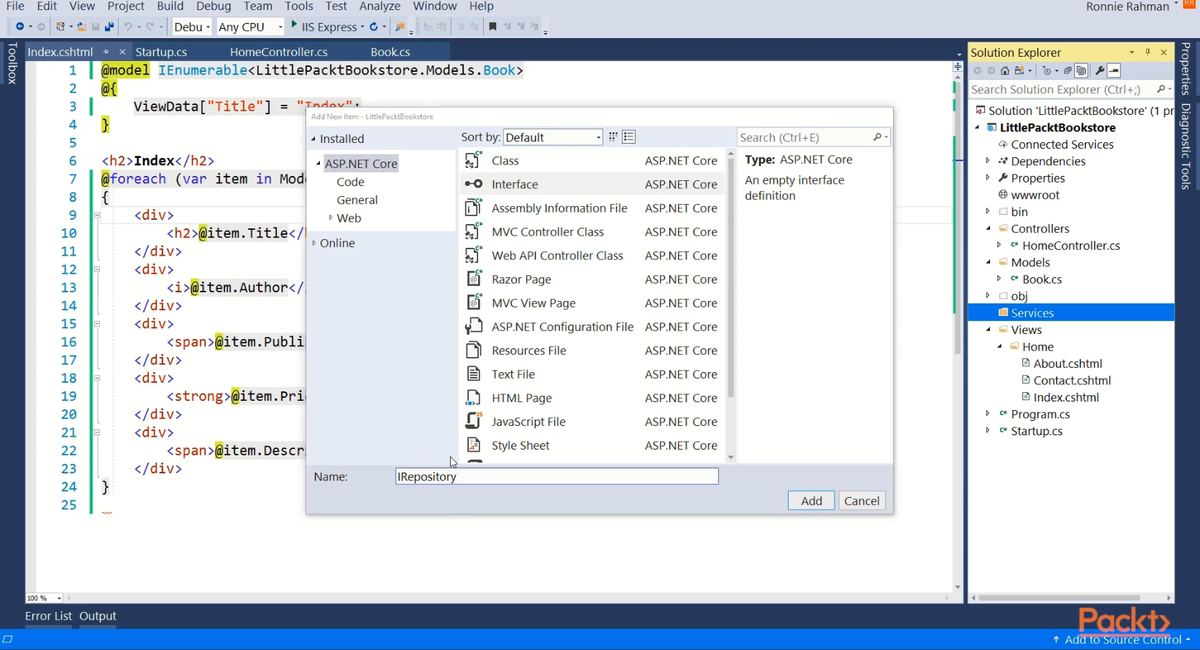Select the General category
Image resolution: width=1200 pixels, height=650 pixels.
click(357, 200)
